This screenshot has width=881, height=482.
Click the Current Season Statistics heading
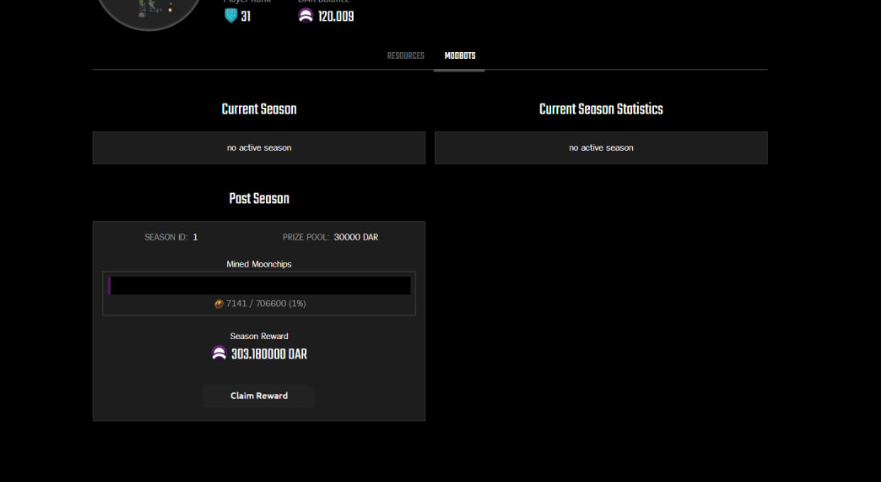coord(601,109)
